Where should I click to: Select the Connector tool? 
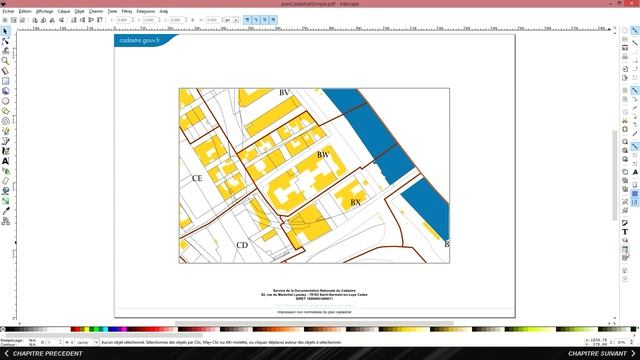click(5, 221)
